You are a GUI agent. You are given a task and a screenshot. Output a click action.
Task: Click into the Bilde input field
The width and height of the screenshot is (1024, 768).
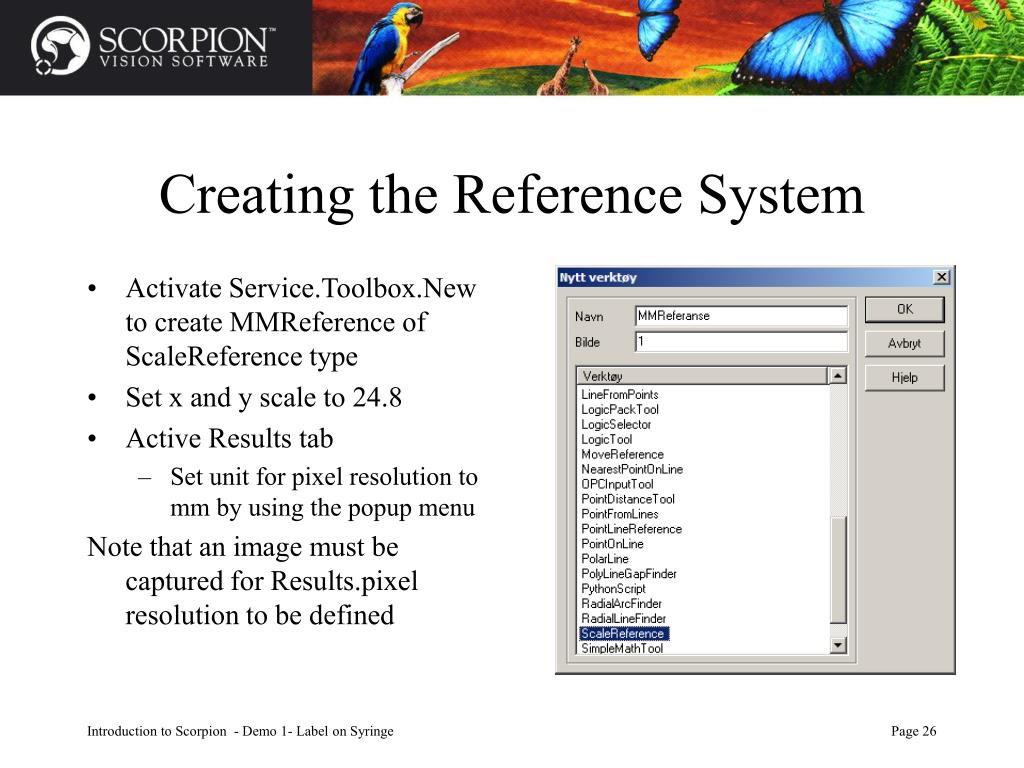coord(740,342)
